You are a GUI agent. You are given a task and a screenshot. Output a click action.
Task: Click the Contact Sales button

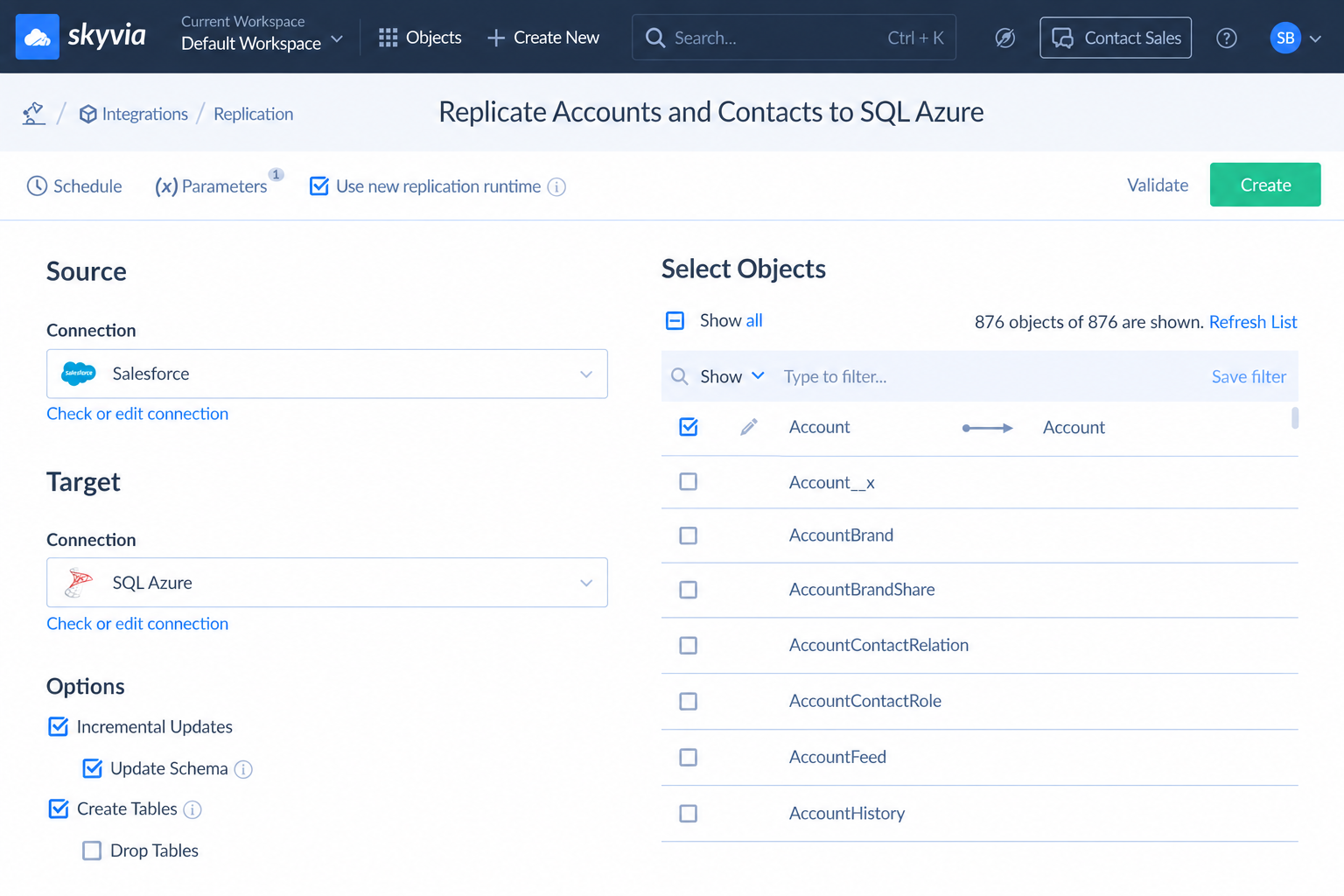pyautogui.click(x=1116, y=38)
